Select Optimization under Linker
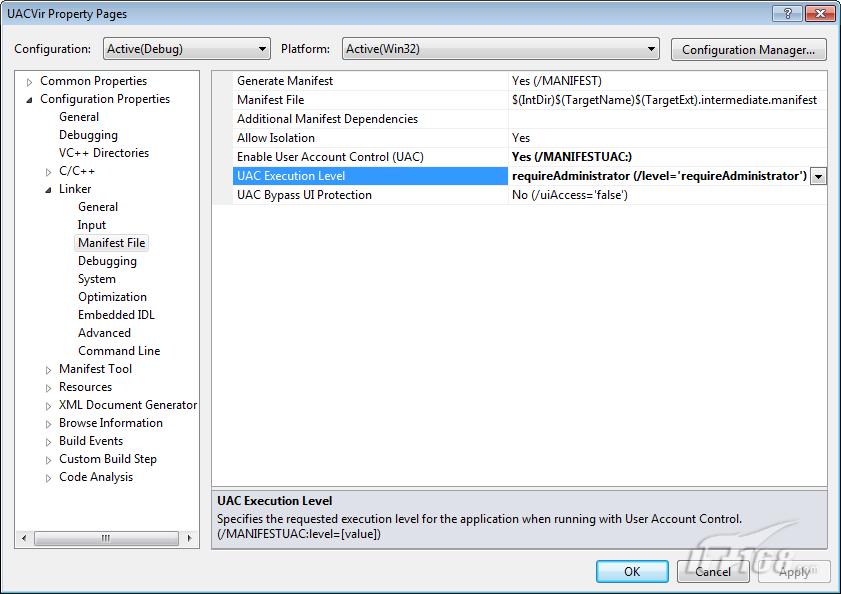The height and width of the screenshot is (594, 841). (x=112, y=297)
